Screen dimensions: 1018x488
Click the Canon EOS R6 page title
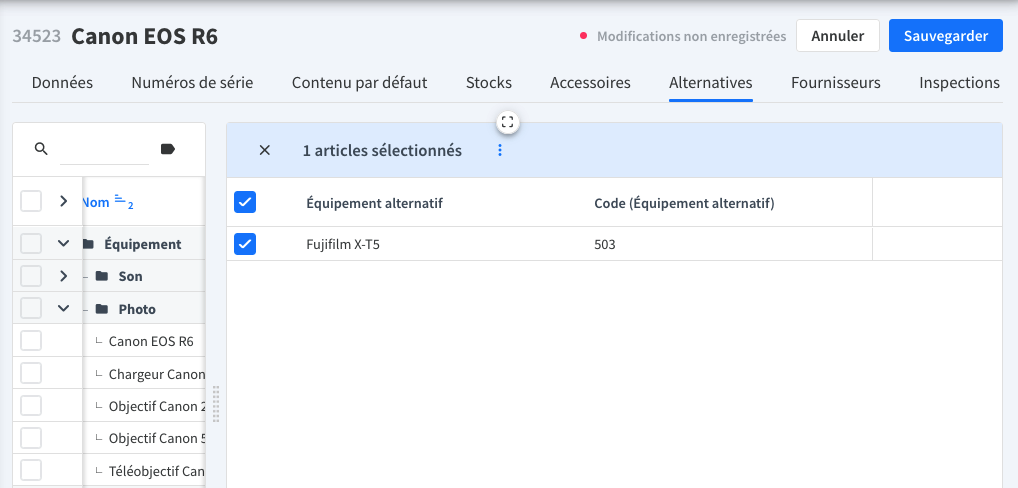click(145, 37)
